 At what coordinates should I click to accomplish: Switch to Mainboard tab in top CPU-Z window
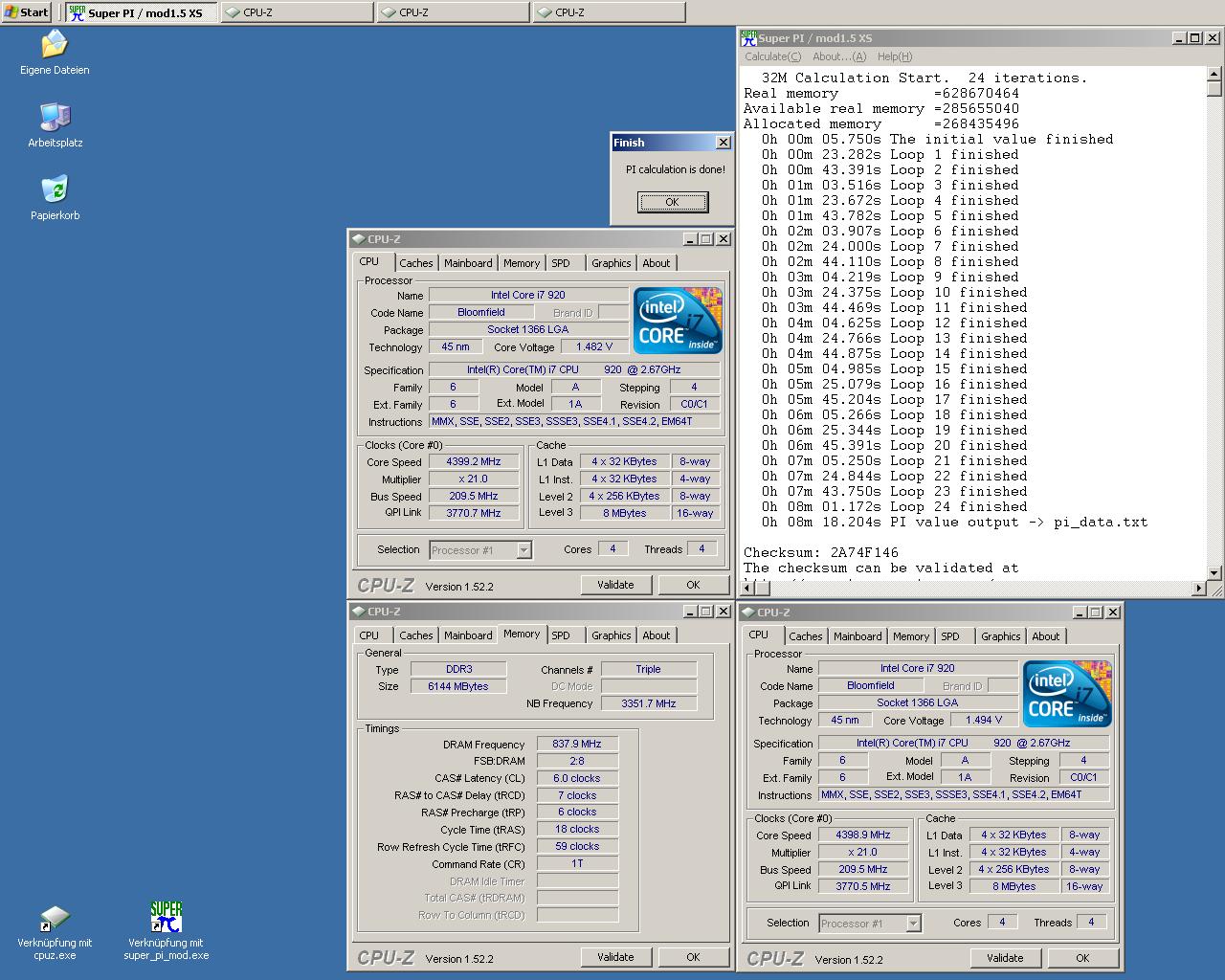pyautogui.click(x=468, y=263)
